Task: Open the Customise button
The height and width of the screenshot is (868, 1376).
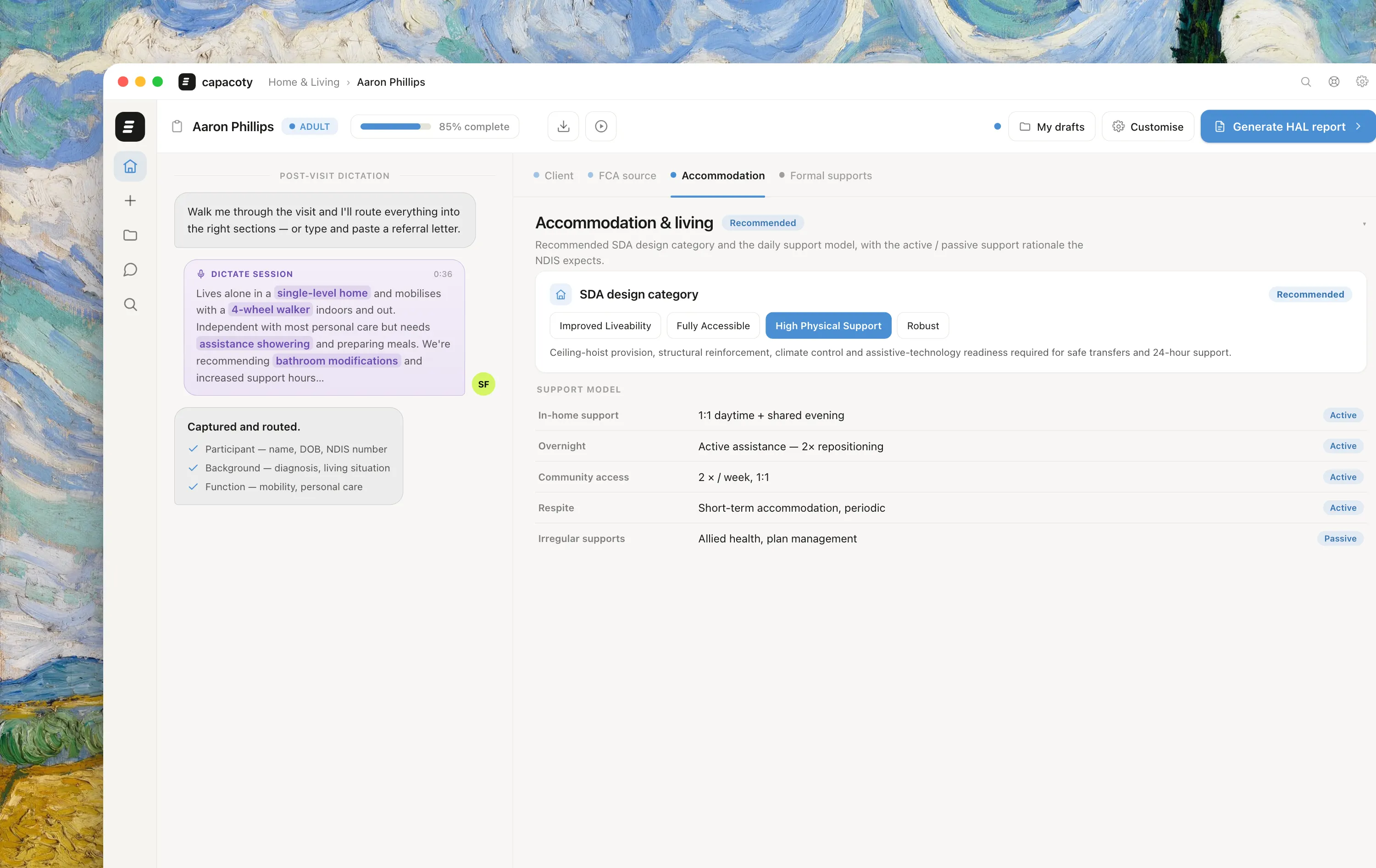Action: click(x=1148, y=126)
